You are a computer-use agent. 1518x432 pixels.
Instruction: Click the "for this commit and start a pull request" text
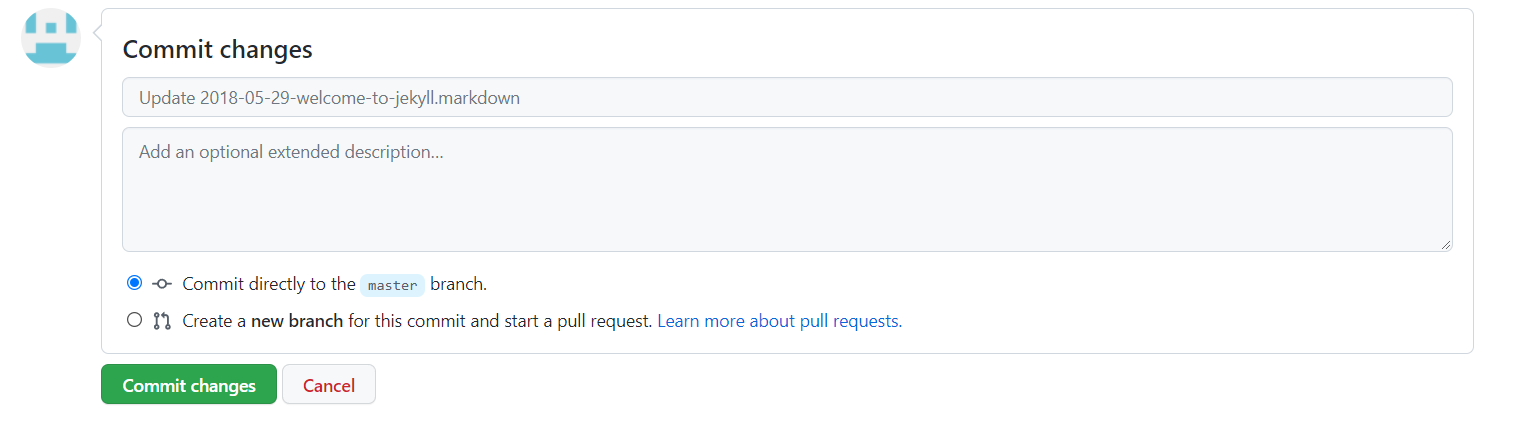(500, 322)
